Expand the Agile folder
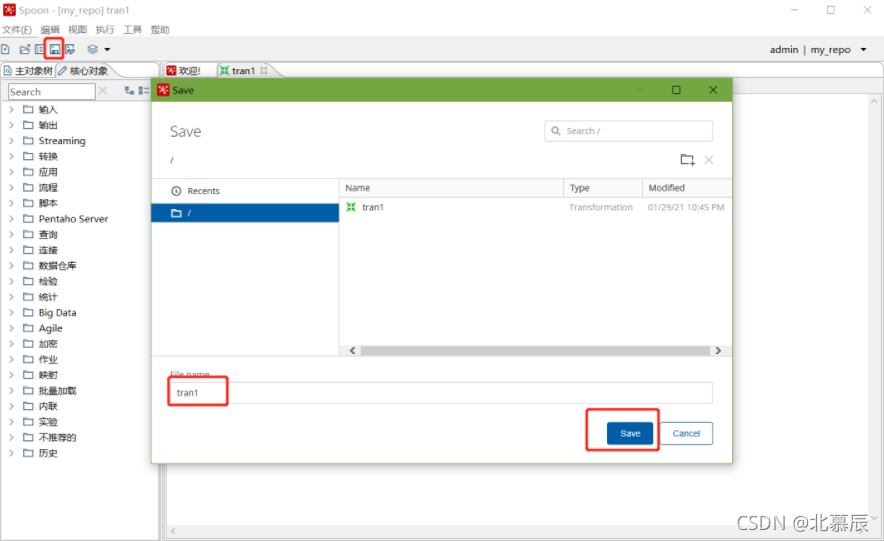 11,328
